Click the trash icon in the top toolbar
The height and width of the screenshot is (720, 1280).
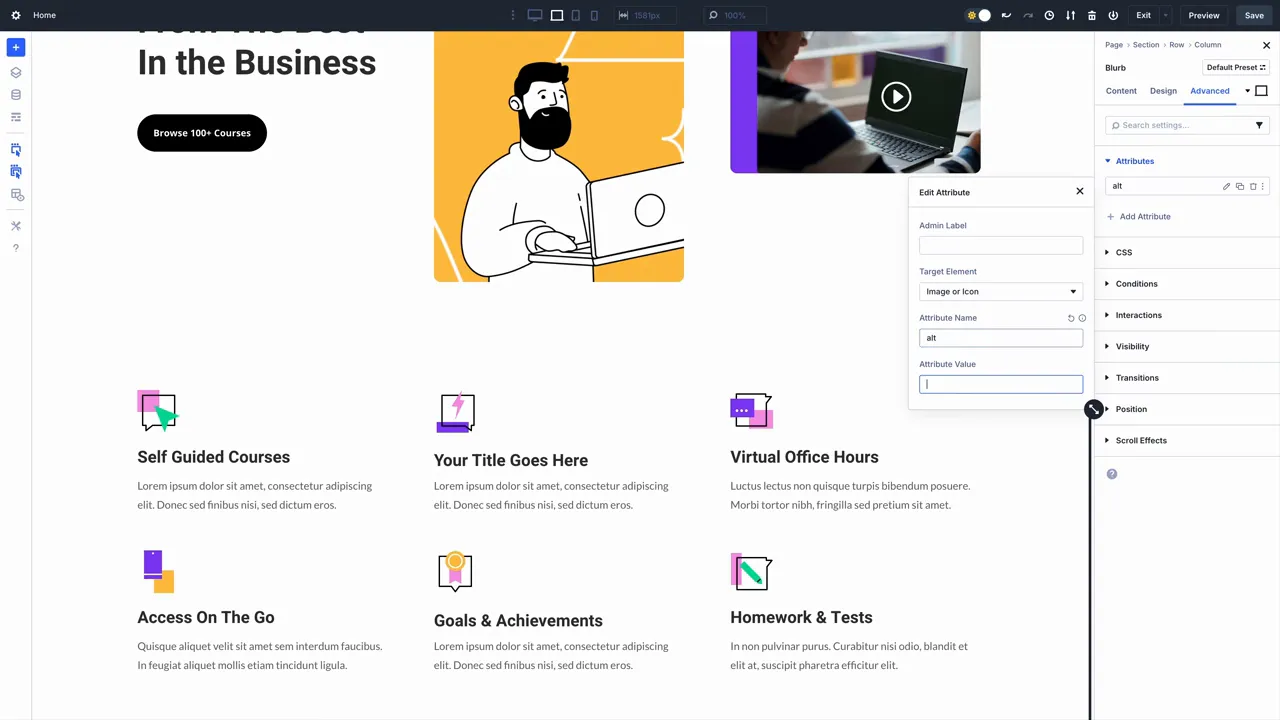[x=1092, y=15]
